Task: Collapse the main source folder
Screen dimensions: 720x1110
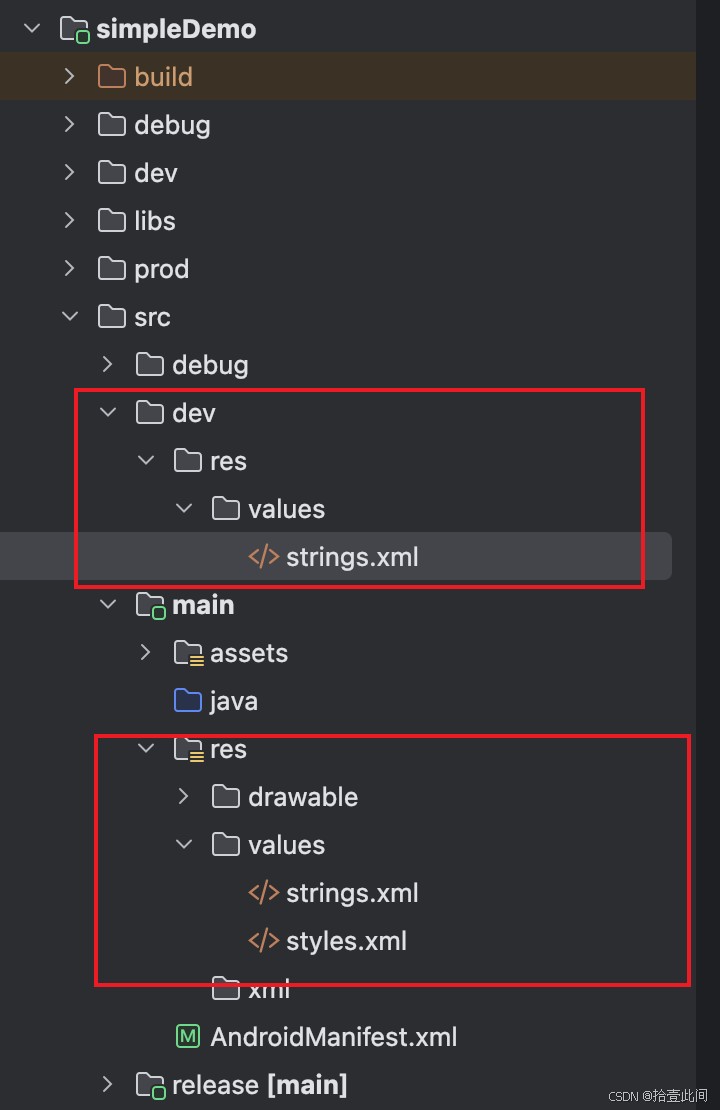Action: tap(107, 605)
